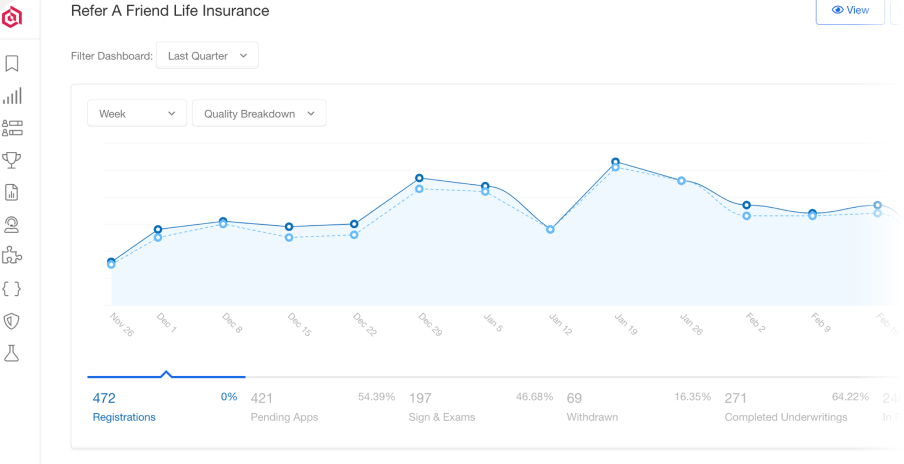Screen dimensions: 904x464
Task: Click the Dec 8 data point
Action: click(223, 222)
